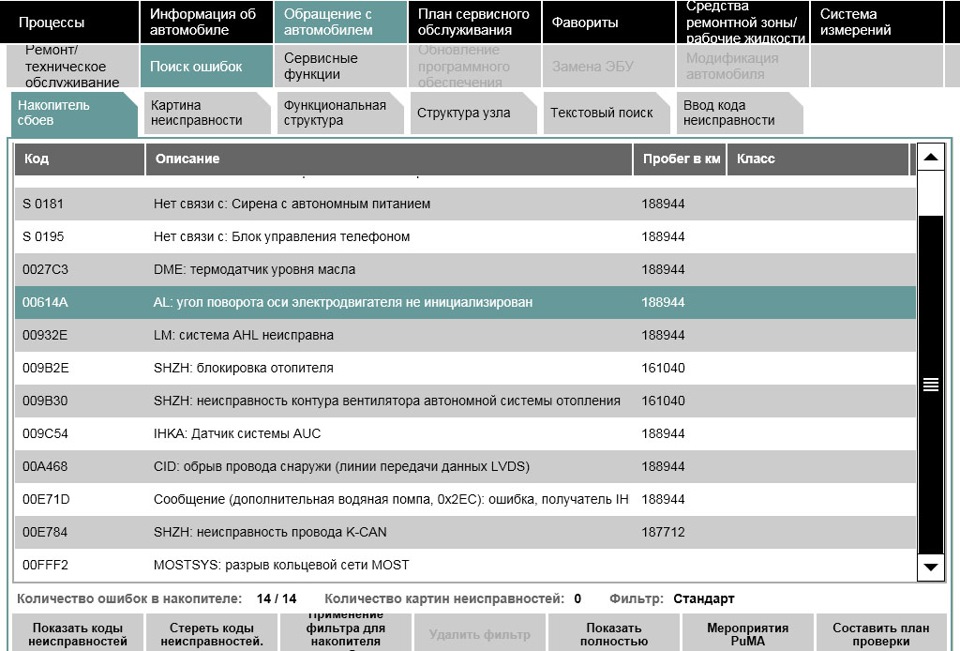
Task: Open the Система измерений menu
Action: pos(877,22)
